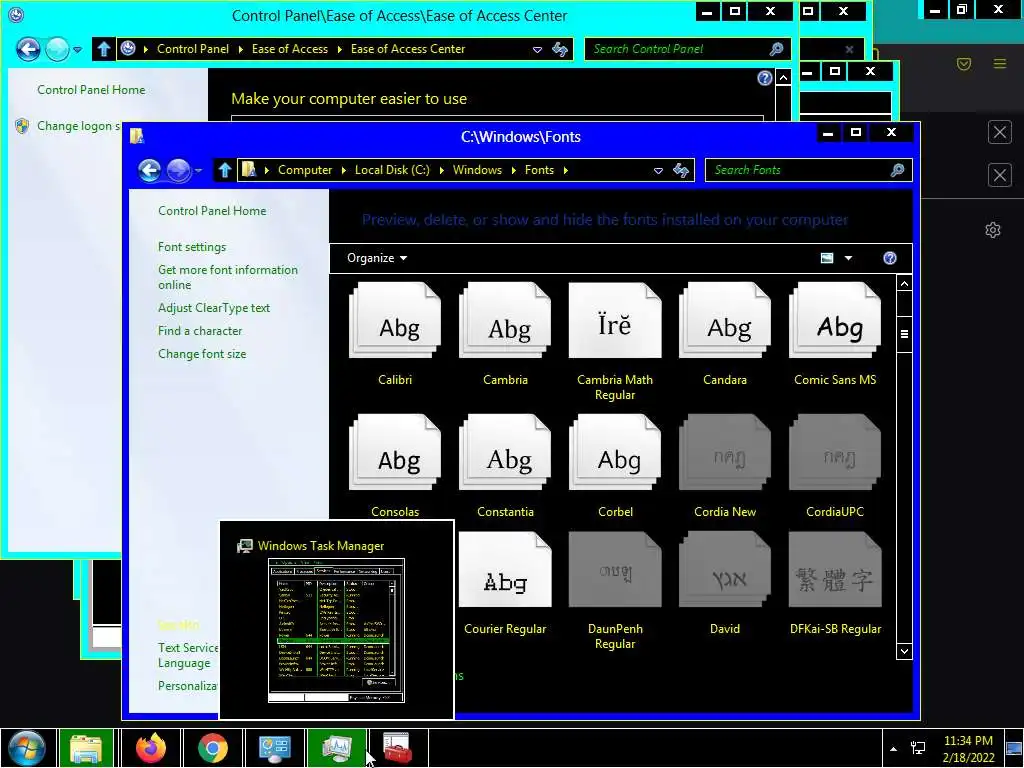Select the Constantia font icon
This screenshot has width=1024, height=768.
point(505,452)
